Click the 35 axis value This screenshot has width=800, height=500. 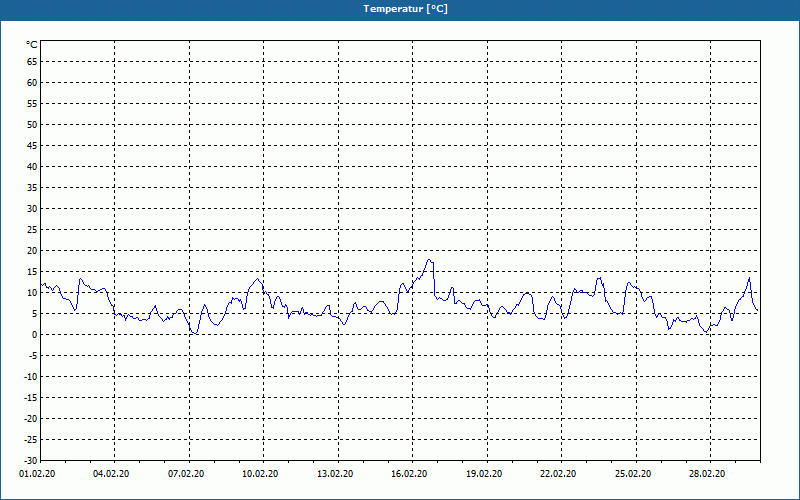pyautogui.click(x=32, y=188)
